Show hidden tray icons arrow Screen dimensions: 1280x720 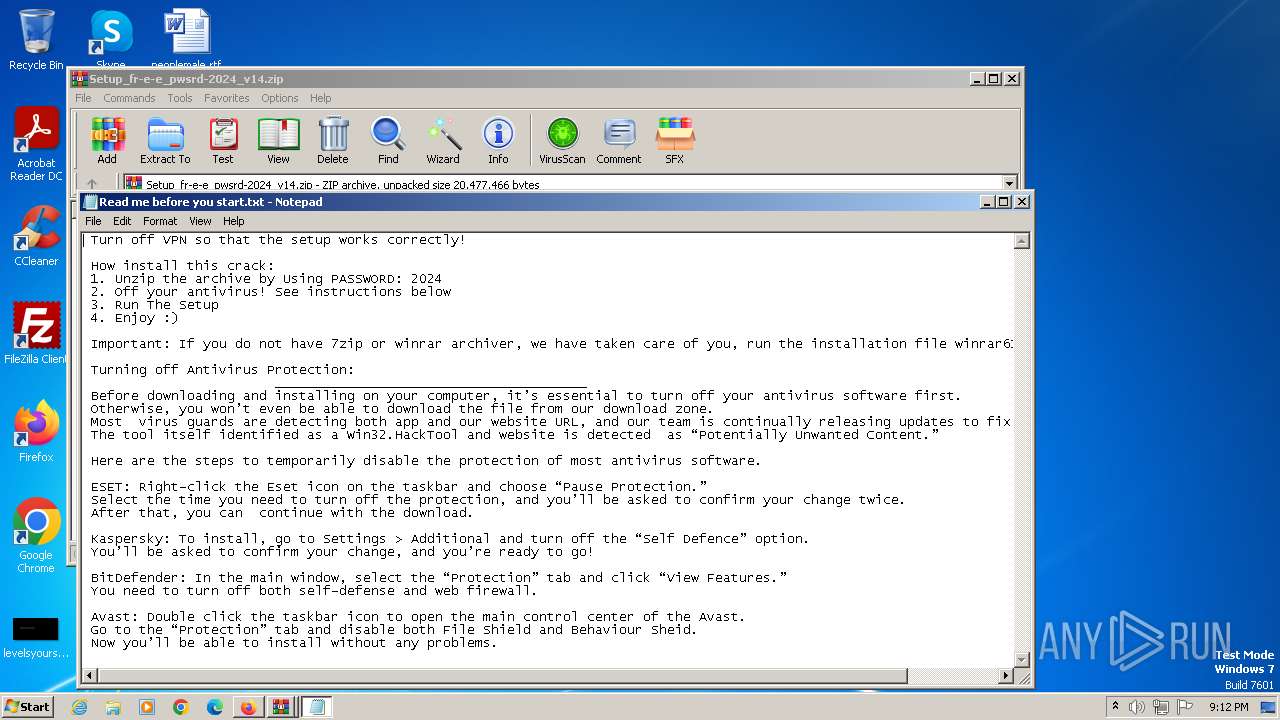[x=1115, y=707]
